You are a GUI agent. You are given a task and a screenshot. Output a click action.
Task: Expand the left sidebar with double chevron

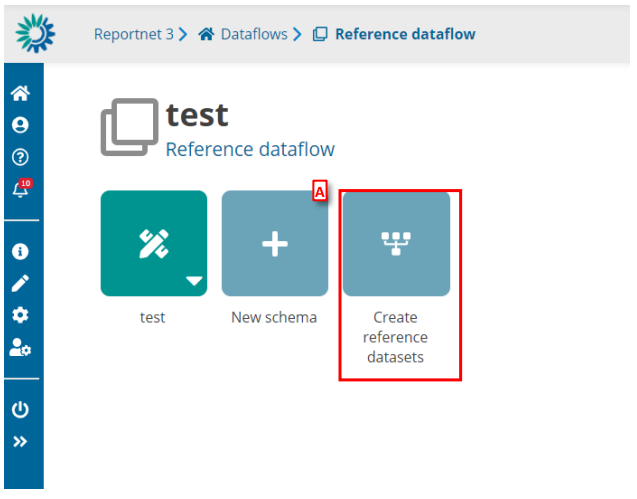[20, 441]
